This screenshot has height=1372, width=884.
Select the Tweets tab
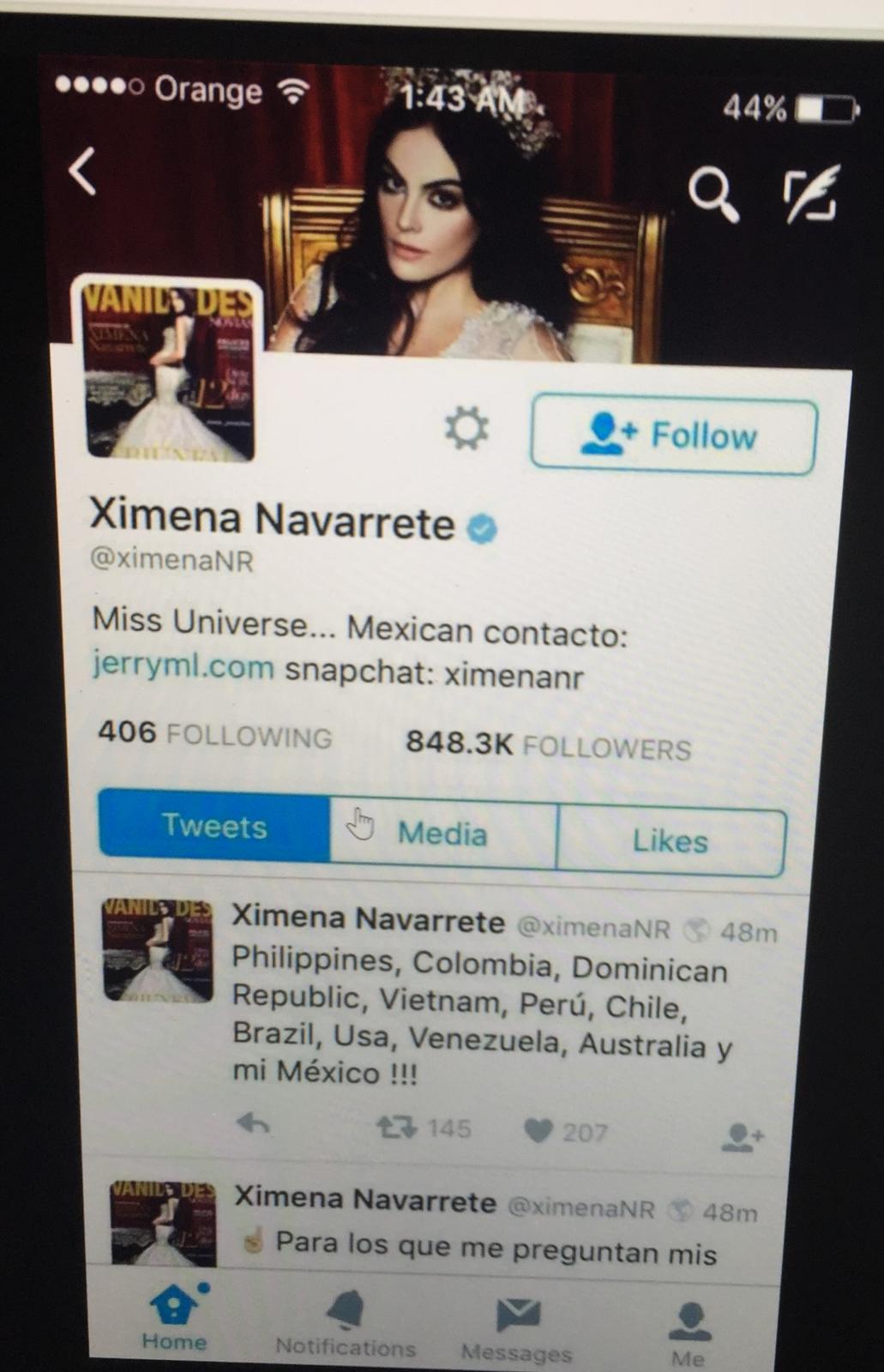click(214, 826)
